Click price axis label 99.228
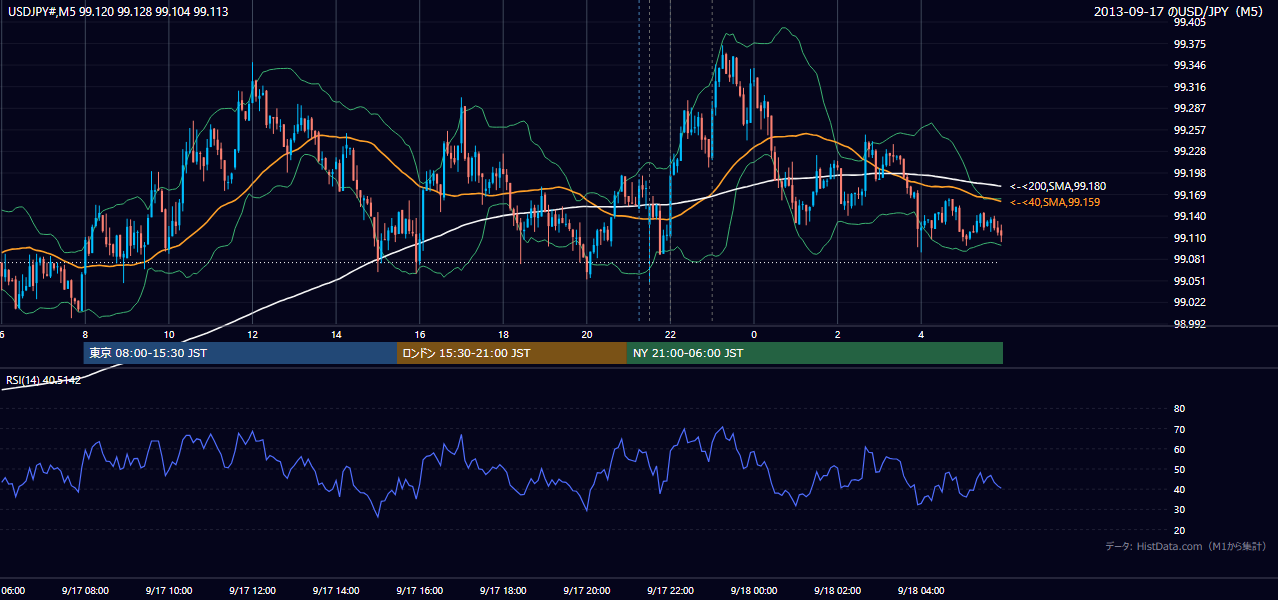 coord(1189,151)
